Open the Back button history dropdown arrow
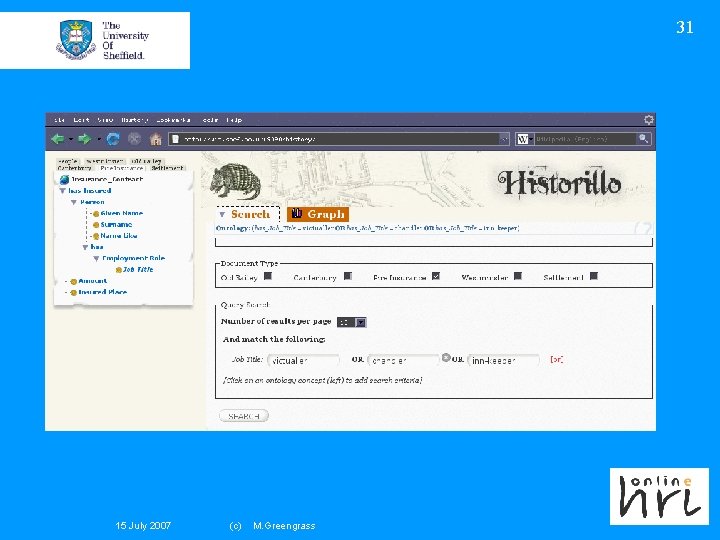The height and width of the screenshot is (540, 720). point(71,139)
